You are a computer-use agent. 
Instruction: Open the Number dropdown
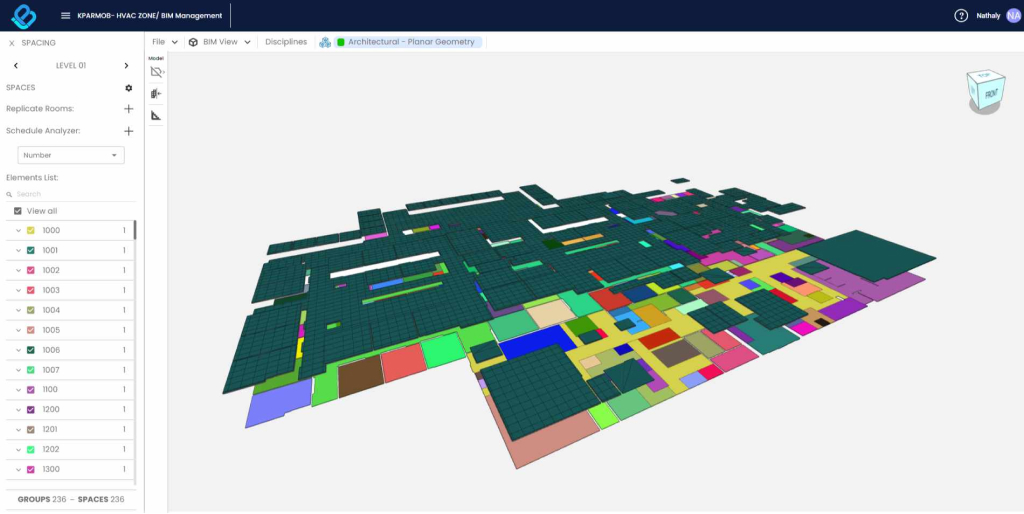pyautogui.click(x=71, y=155)
